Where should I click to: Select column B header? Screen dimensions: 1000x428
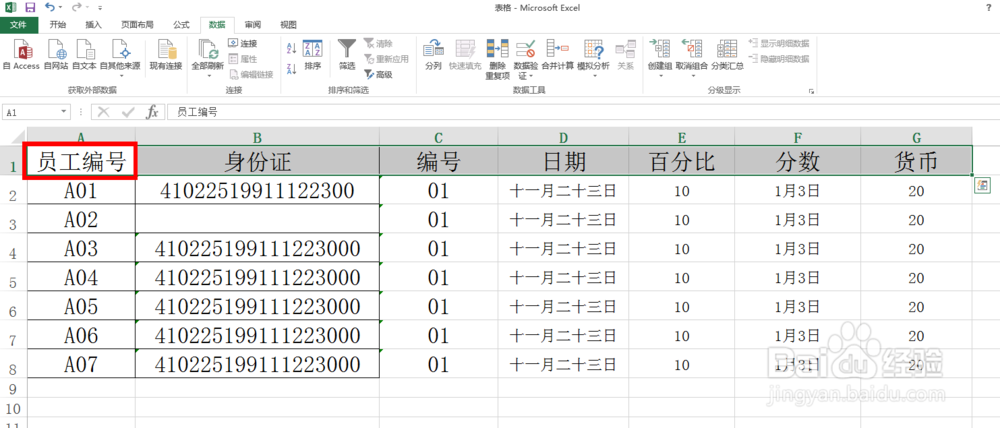pos(257,136)
